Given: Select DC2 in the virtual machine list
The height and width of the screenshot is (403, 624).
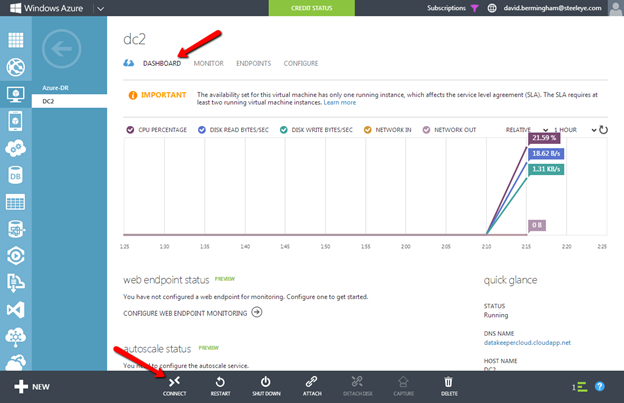Looking at the screenshot, I should 49,101.
